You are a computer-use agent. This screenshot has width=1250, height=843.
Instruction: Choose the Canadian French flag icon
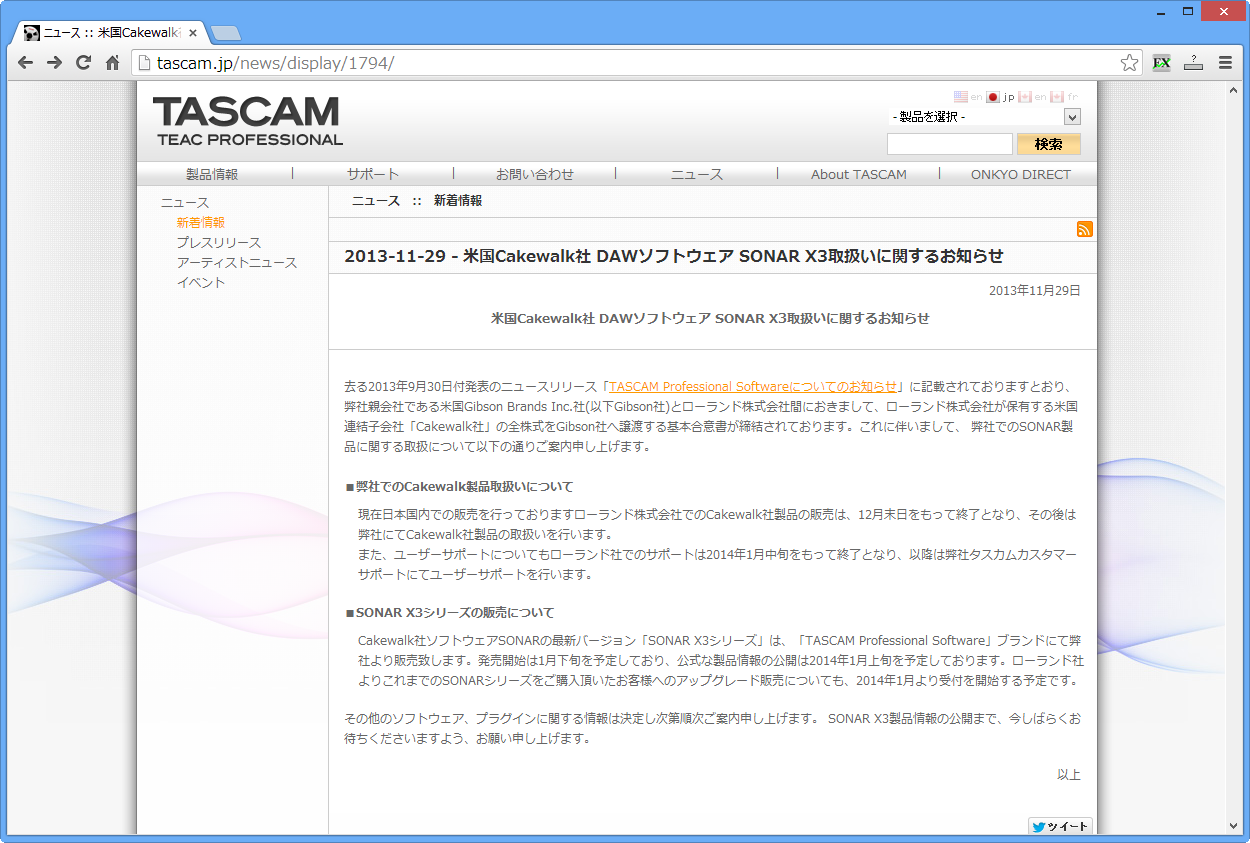(1056, 97)
